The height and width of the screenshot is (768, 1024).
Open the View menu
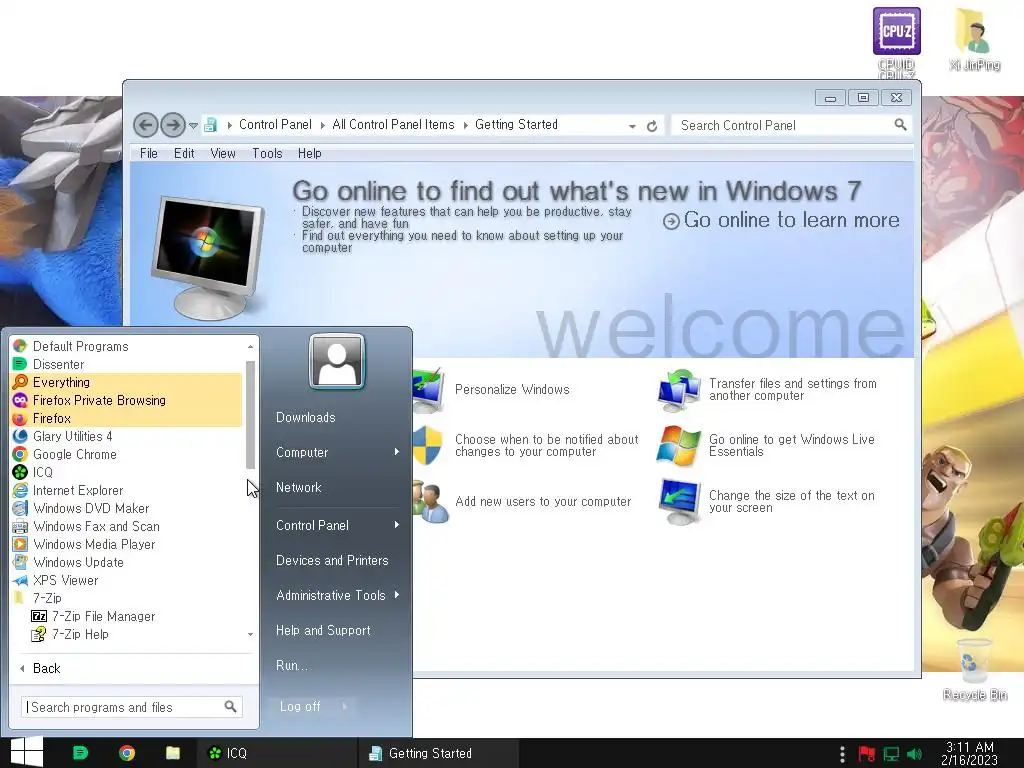223,153
